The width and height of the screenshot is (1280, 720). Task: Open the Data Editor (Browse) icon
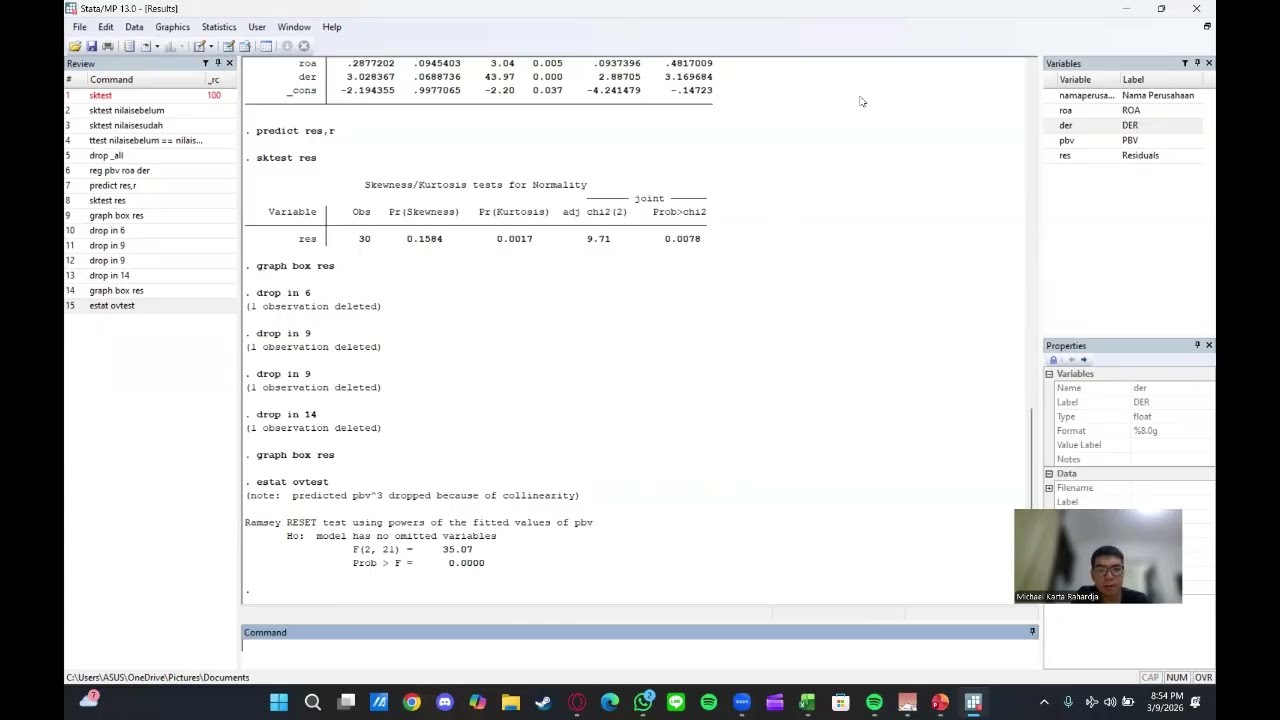click(244, 46)
